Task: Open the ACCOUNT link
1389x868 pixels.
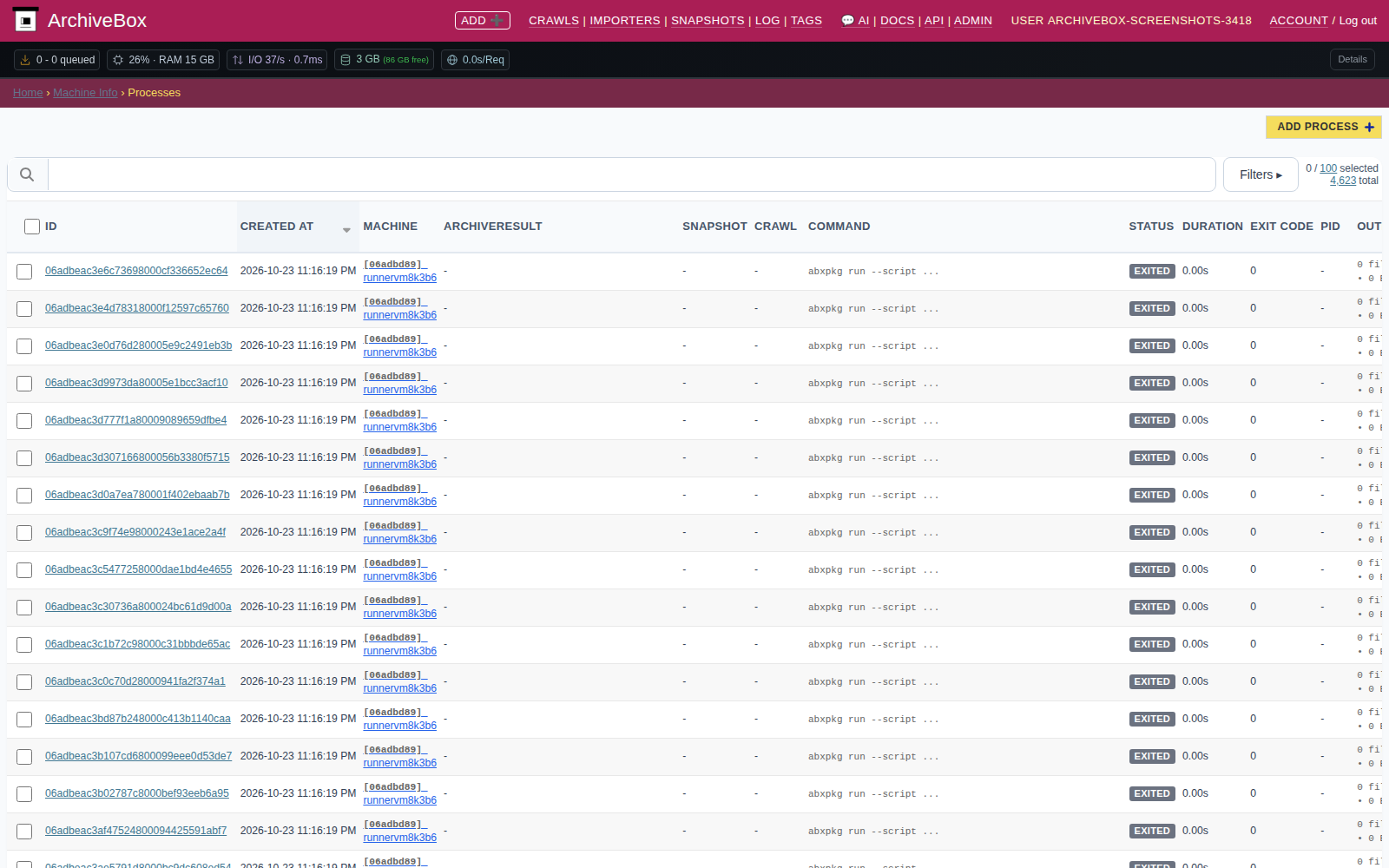Action: point(1299,21)
